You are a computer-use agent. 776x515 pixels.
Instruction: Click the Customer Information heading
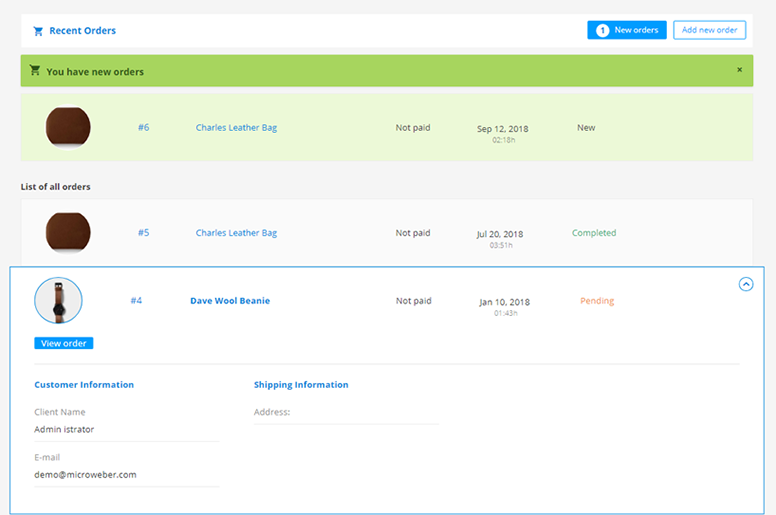[84, 385]
